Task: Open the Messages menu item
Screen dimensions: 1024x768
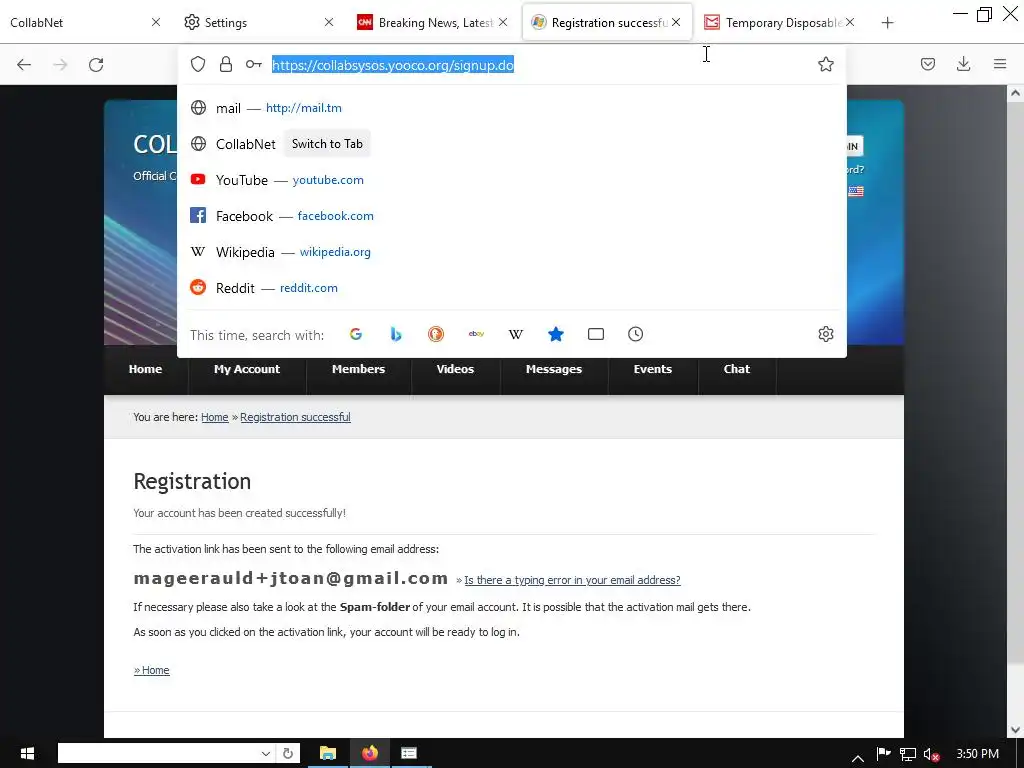Action: click(554, 369)
